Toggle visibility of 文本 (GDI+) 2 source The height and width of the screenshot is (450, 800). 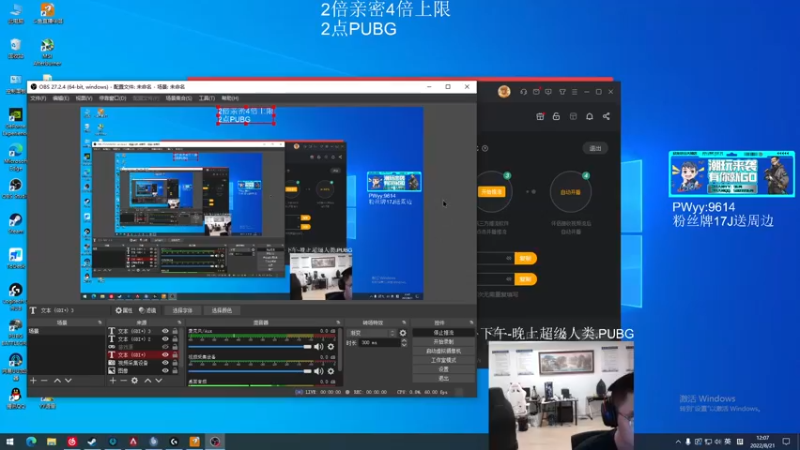click(165, 339)
